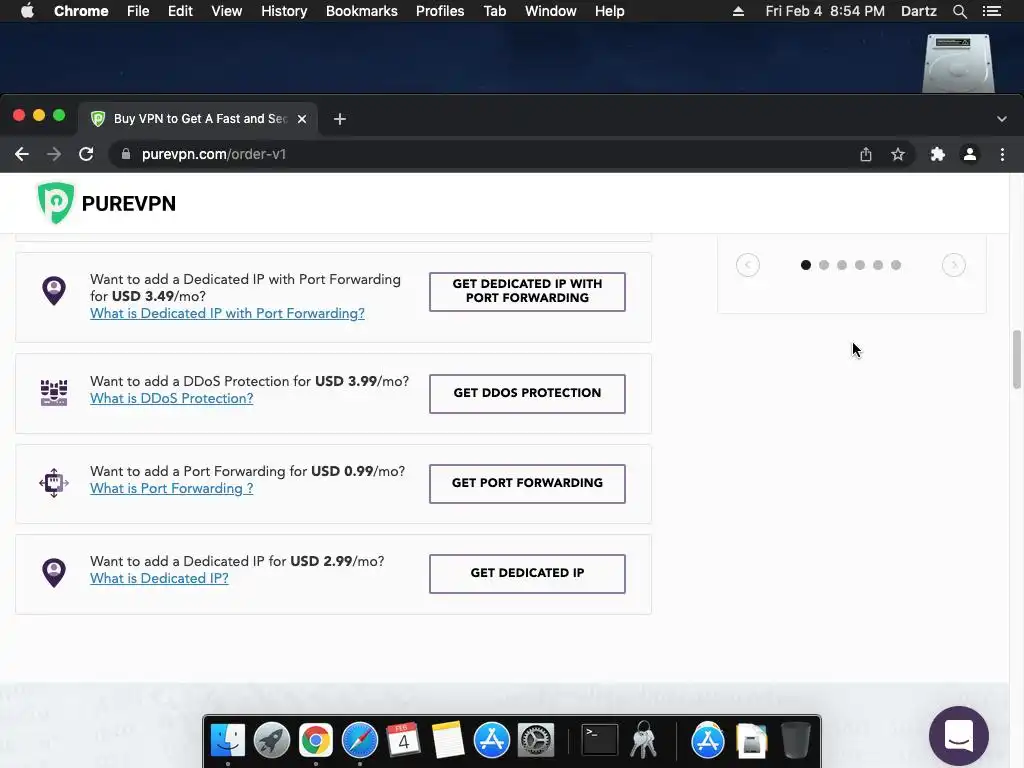Image resolution: width=1024 pixels, height=768 pixels.
Task: Open Notes from the dock
Action: click(447, 740)
